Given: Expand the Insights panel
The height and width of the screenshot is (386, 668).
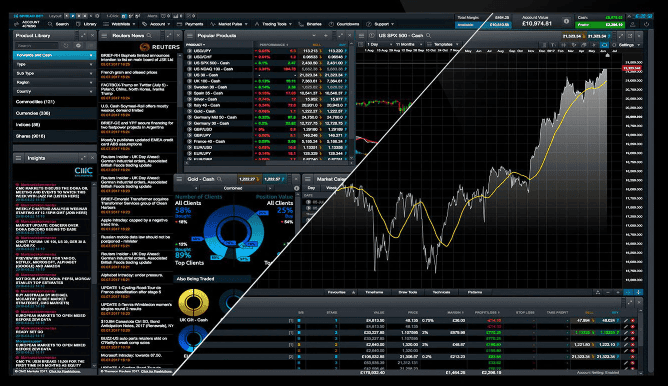Looking at the screenshot, I should pos(83,158).
